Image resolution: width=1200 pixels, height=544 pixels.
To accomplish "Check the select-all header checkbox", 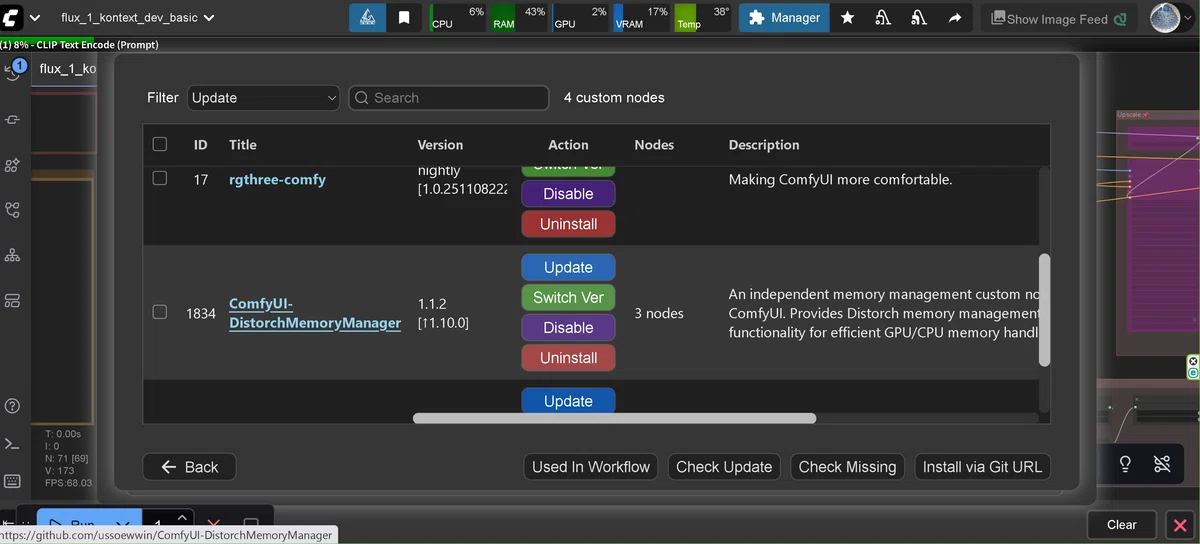I will click(x=160, y=144).
